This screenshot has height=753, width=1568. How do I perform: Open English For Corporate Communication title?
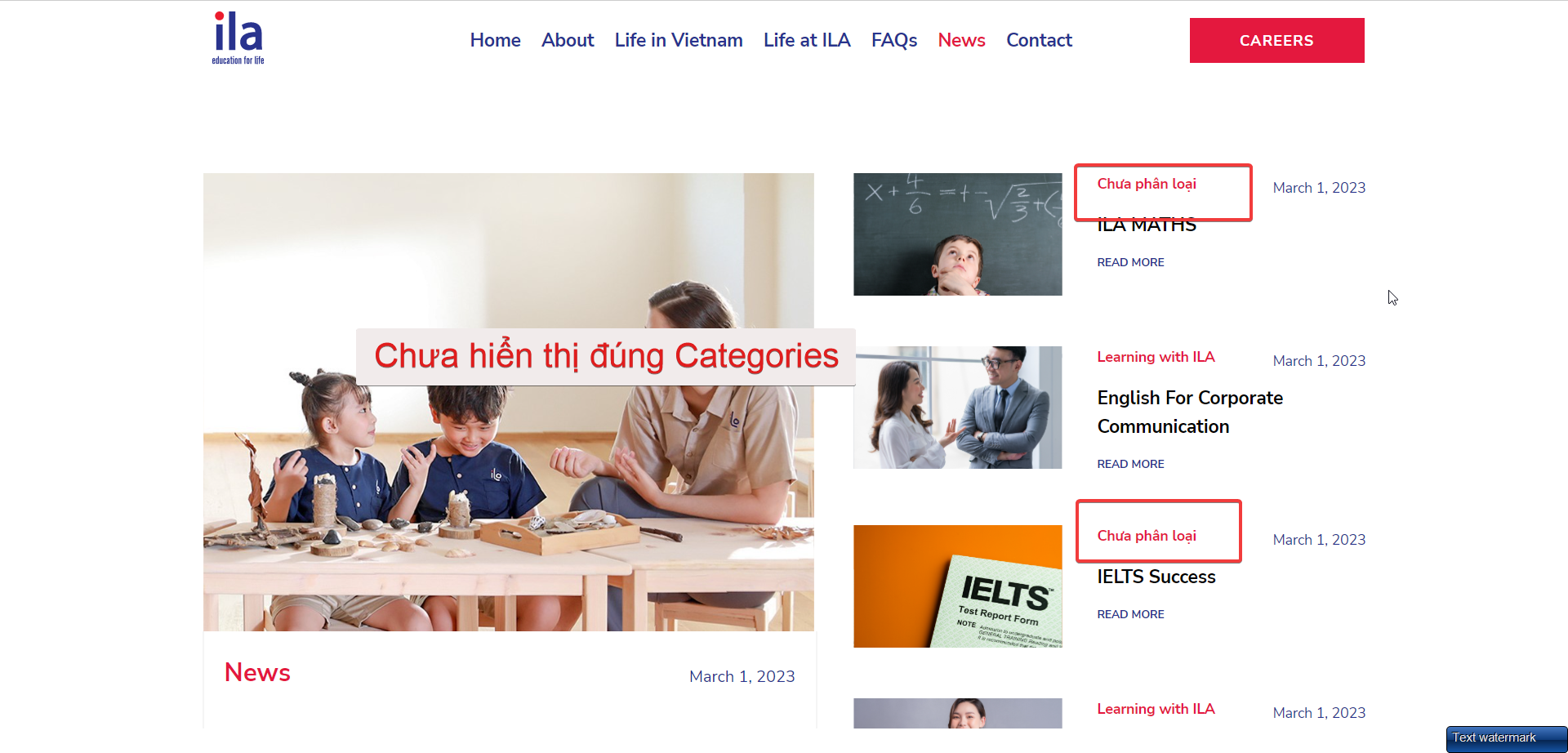click(x=1190, y=412)
